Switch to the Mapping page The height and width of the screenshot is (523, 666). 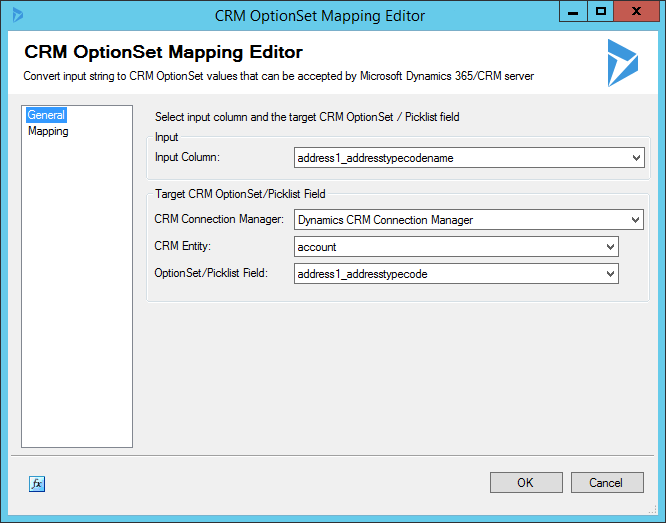point(48,131)
